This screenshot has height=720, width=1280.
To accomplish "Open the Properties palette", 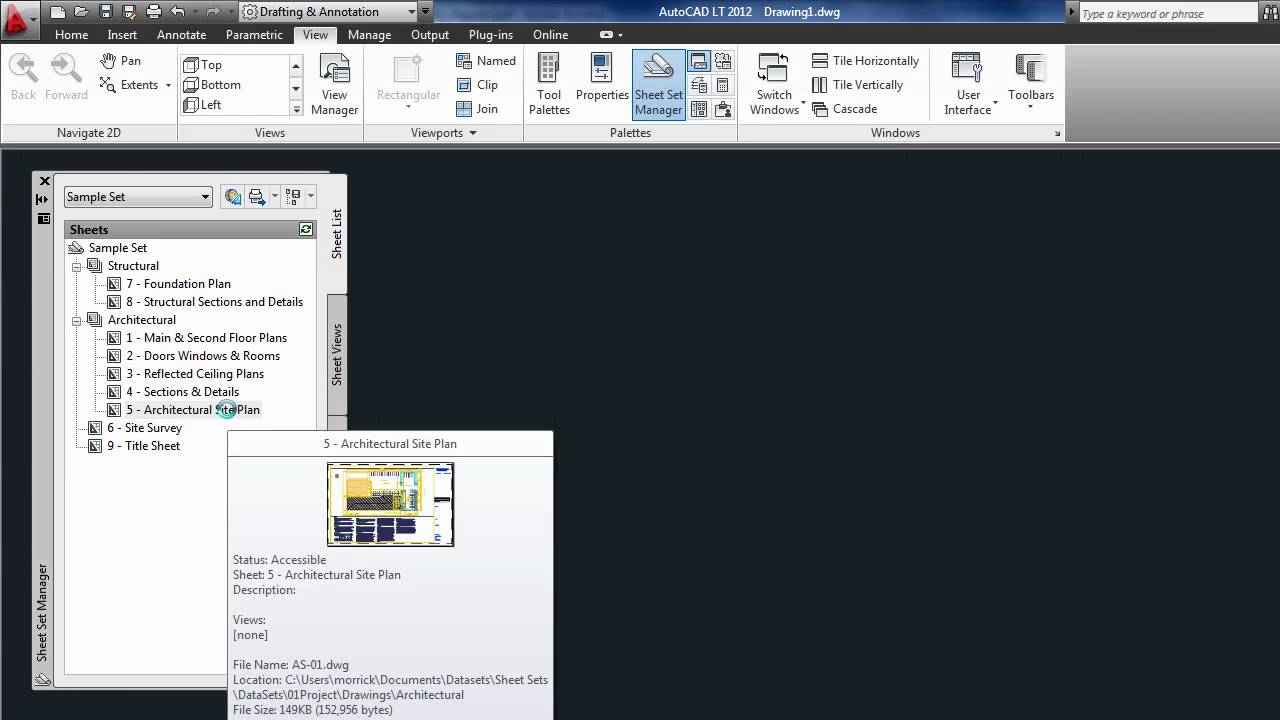I will click(602, 78).
